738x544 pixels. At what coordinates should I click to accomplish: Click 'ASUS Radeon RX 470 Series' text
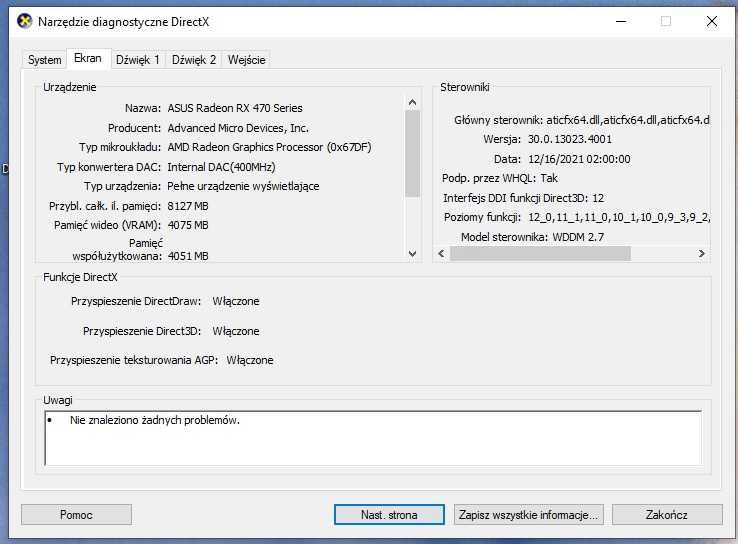pos(235,108)
